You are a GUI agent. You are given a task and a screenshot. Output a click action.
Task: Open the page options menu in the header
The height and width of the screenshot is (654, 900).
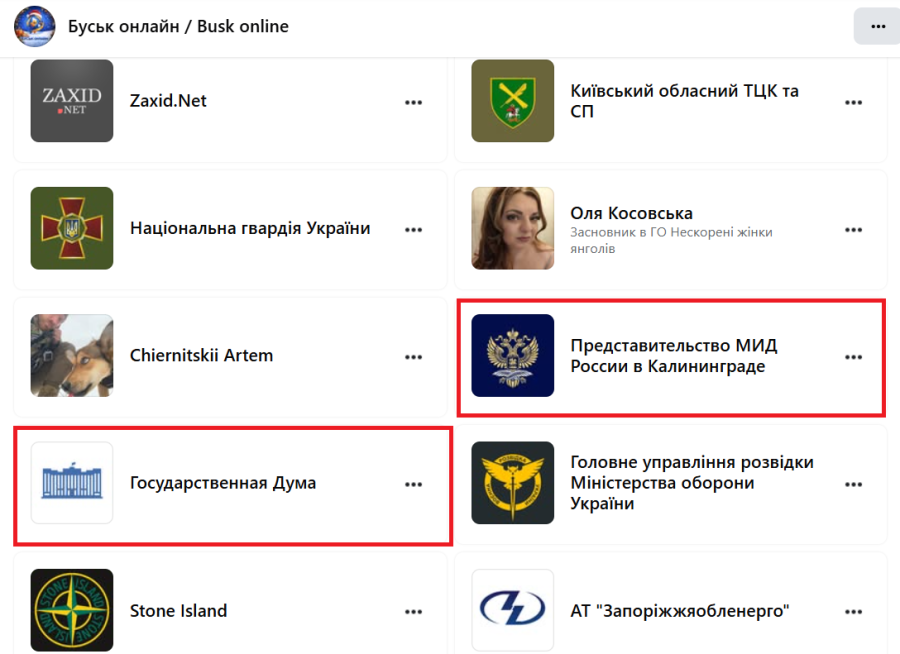click(x=878, y=26)
